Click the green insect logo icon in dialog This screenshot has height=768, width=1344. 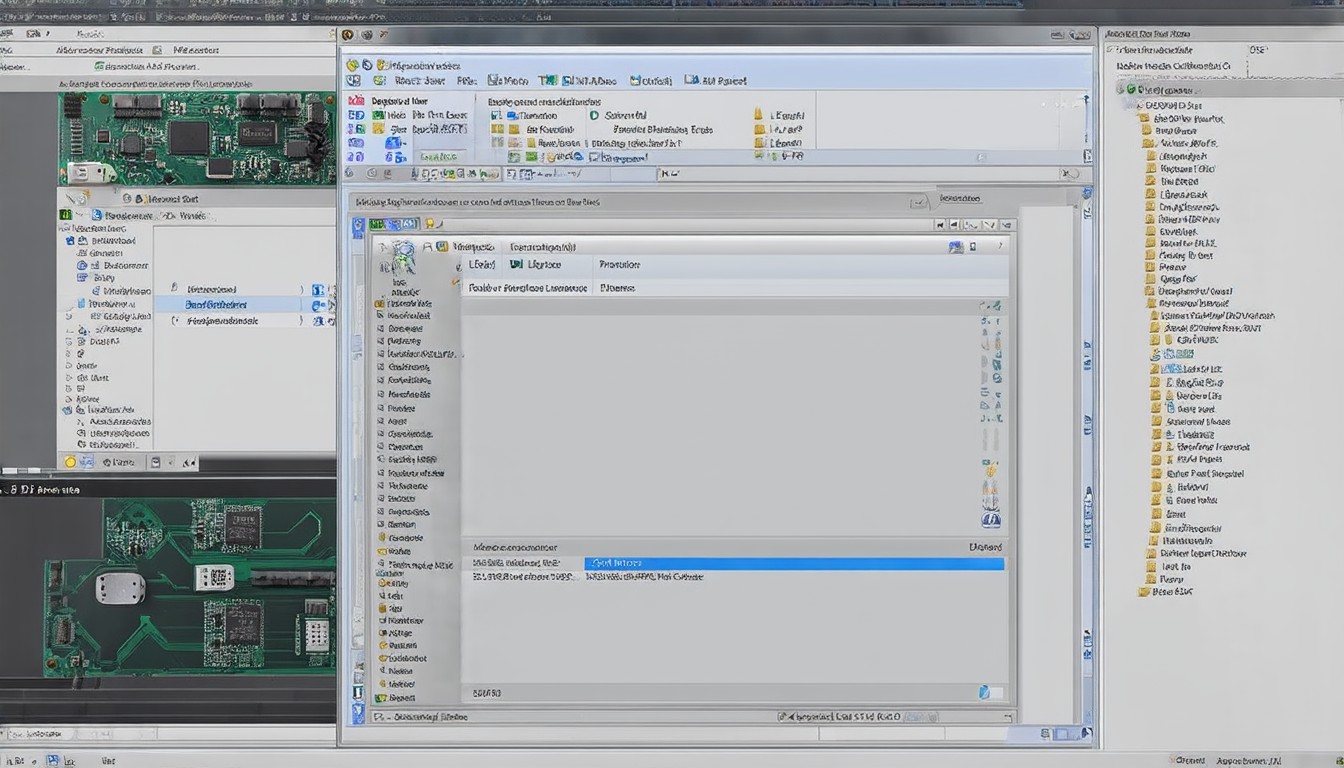click(x=404, y=257)
